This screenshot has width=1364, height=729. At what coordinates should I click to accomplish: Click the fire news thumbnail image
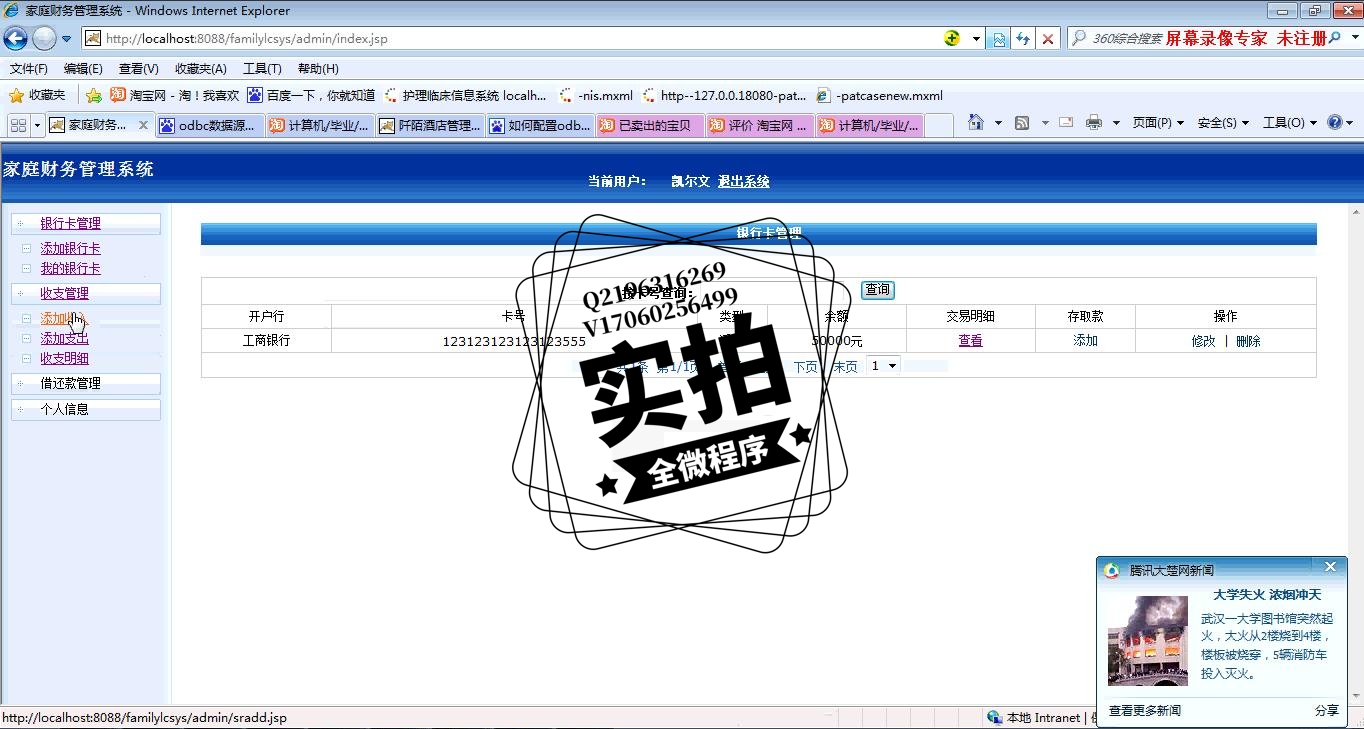pyautogui.click(x=1147, y=640)
